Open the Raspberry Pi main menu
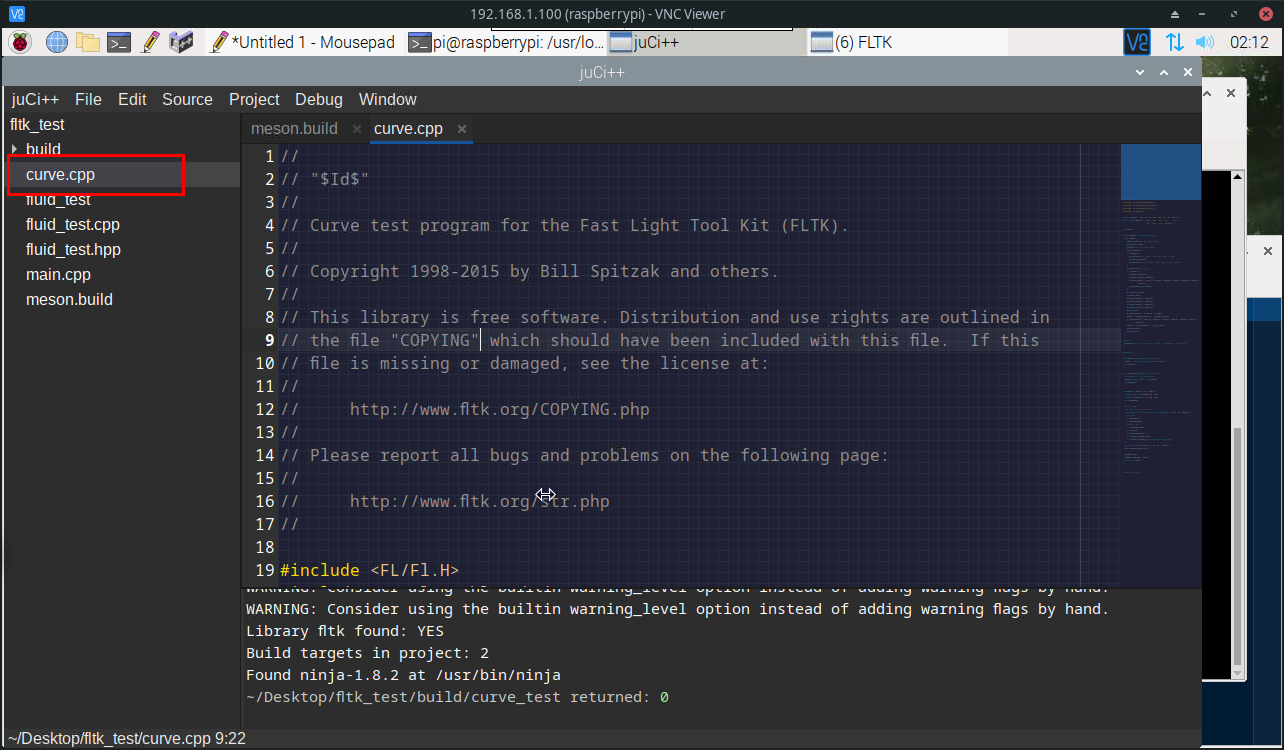Image resolution: width=1284 pixels, height=750 pixels. [x=20, y=42]
